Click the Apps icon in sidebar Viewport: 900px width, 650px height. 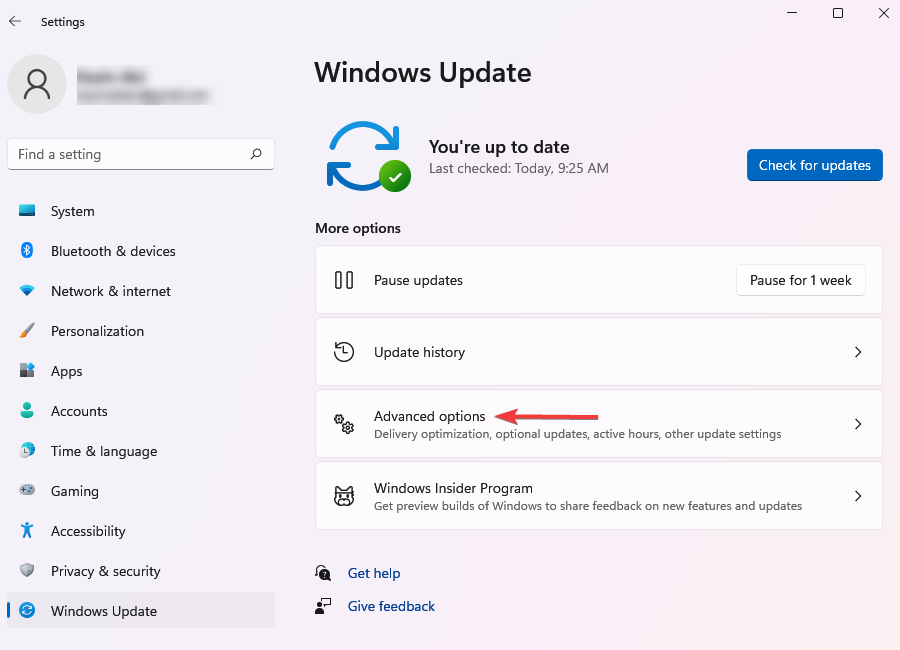click(x=27, y=370)
